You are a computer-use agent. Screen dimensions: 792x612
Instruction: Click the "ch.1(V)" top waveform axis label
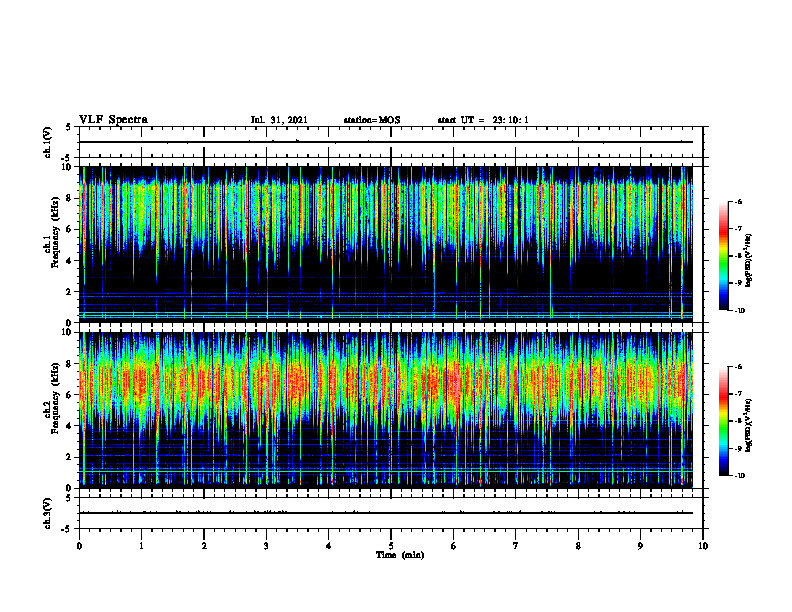tap(47, 142)
